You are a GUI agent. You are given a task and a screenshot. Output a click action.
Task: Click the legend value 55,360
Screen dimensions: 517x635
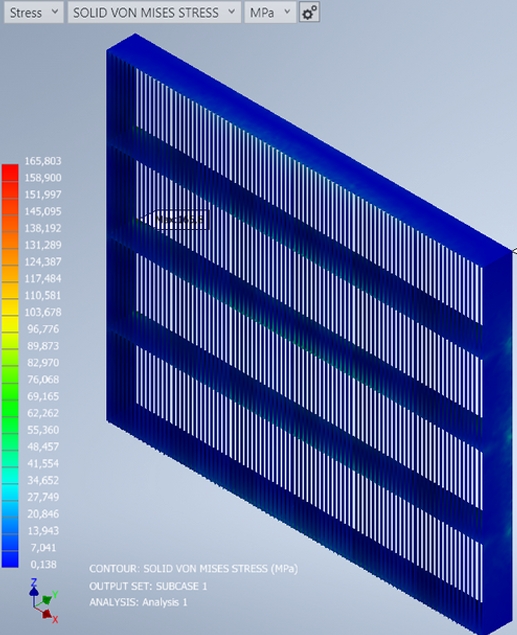pos(43,430)
